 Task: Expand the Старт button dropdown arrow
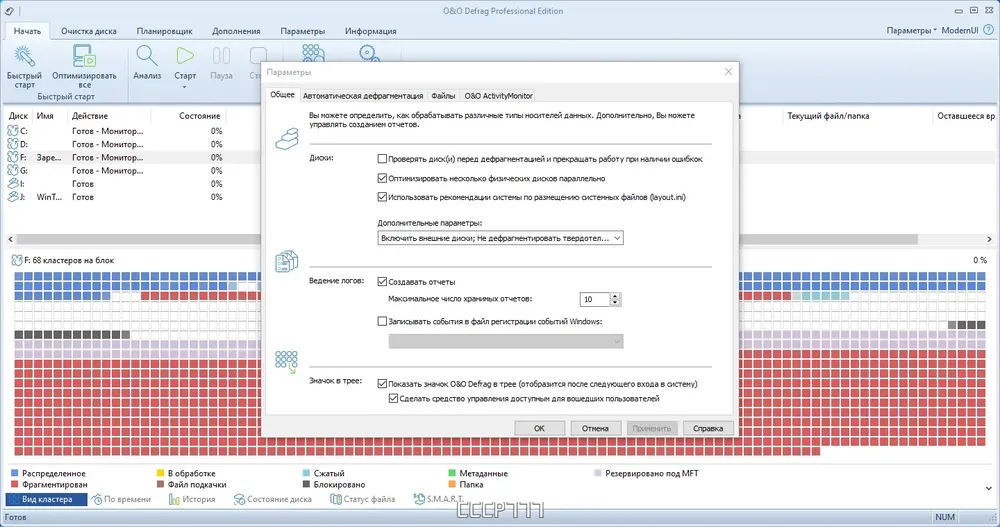185,87
